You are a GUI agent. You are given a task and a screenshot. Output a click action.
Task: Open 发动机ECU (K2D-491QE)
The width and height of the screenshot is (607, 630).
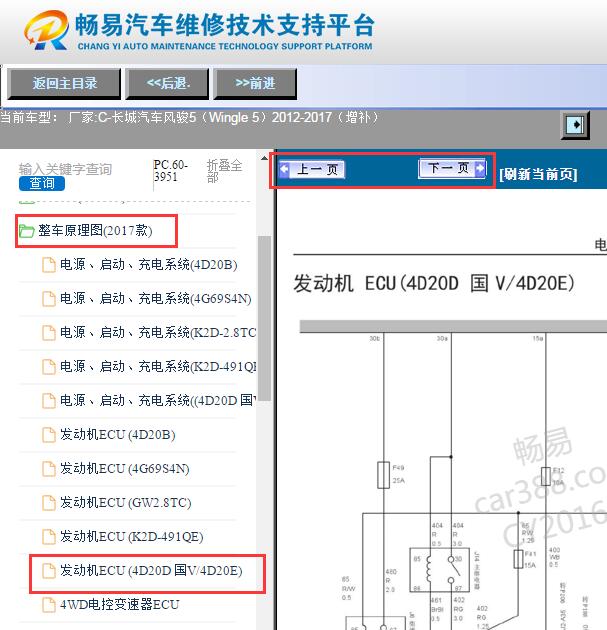(x=132, y=537)
